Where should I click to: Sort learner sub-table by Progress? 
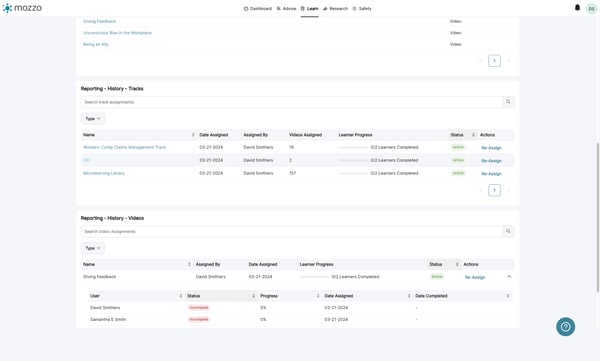coord(318,296)
